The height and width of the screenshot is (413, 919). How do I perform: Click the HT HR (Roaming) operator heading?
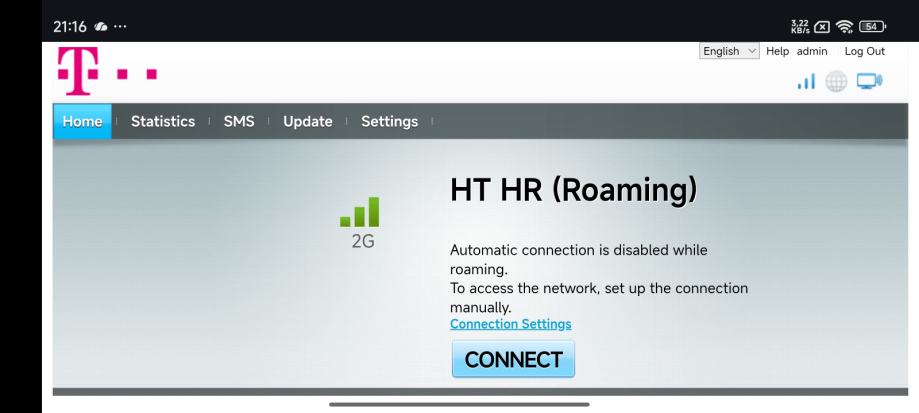pos(574,189)
